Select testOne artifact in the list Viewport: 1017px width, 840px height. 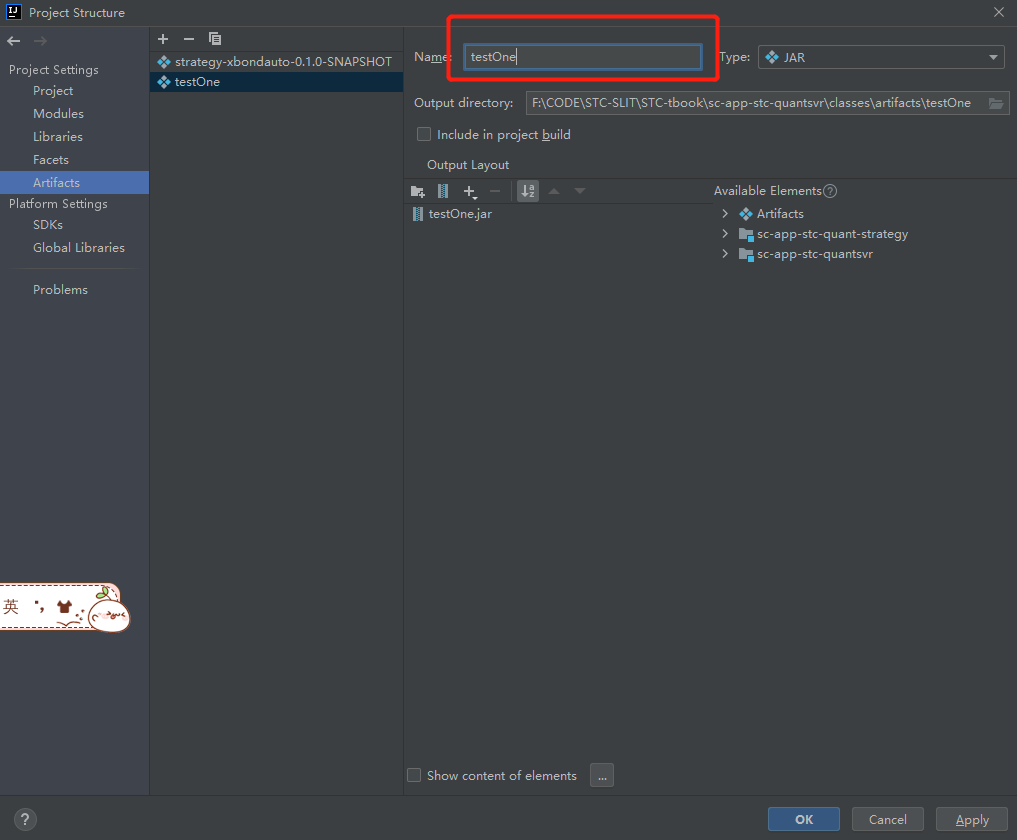click(276, 82)
